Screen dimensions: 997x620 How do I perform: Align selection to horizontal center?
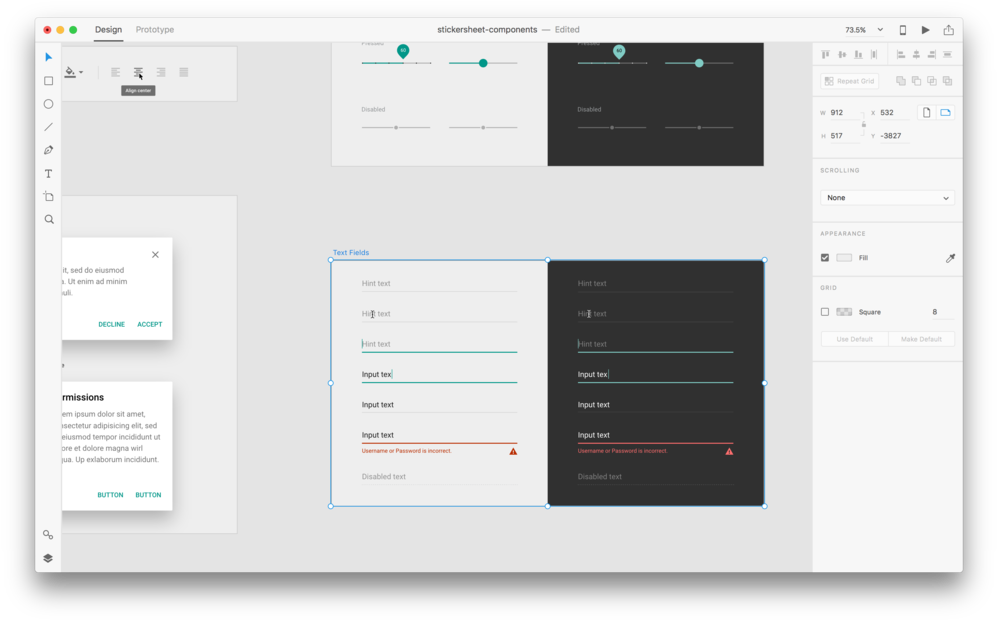pyautogui.click(x=916, y=55)
